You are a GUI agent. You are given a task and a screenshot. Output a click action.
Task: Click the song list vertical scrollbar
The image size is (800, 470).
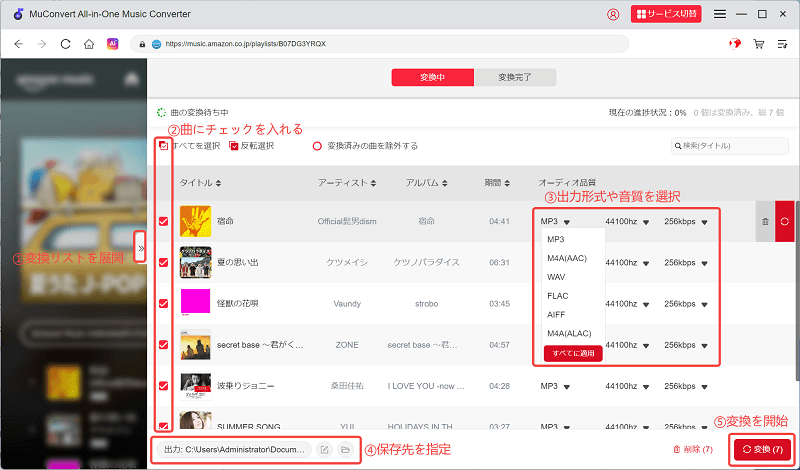(797, 290)
